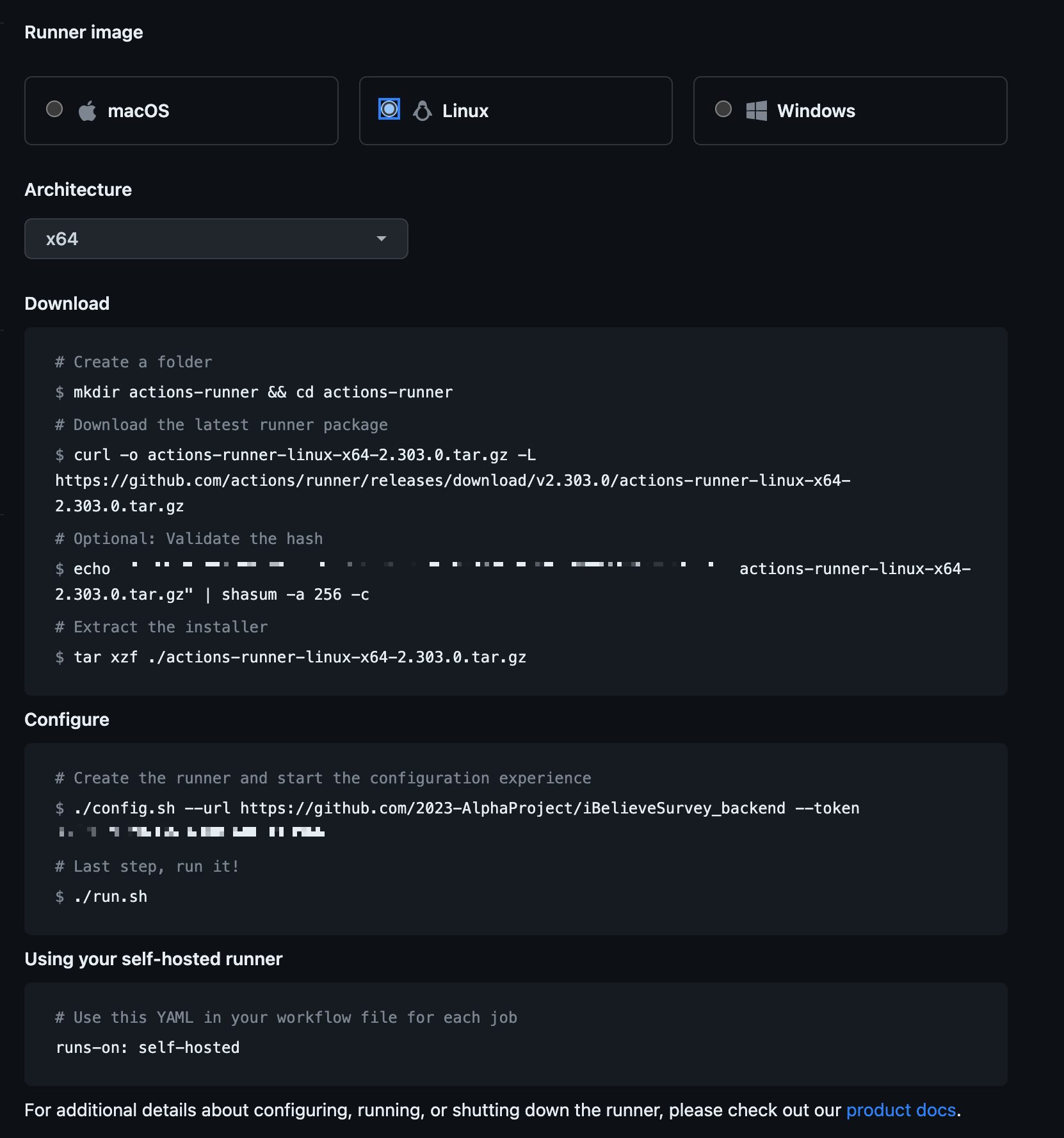
Task: Click the Linux label text
Action: pyautogui.click(x=465, y=111)
